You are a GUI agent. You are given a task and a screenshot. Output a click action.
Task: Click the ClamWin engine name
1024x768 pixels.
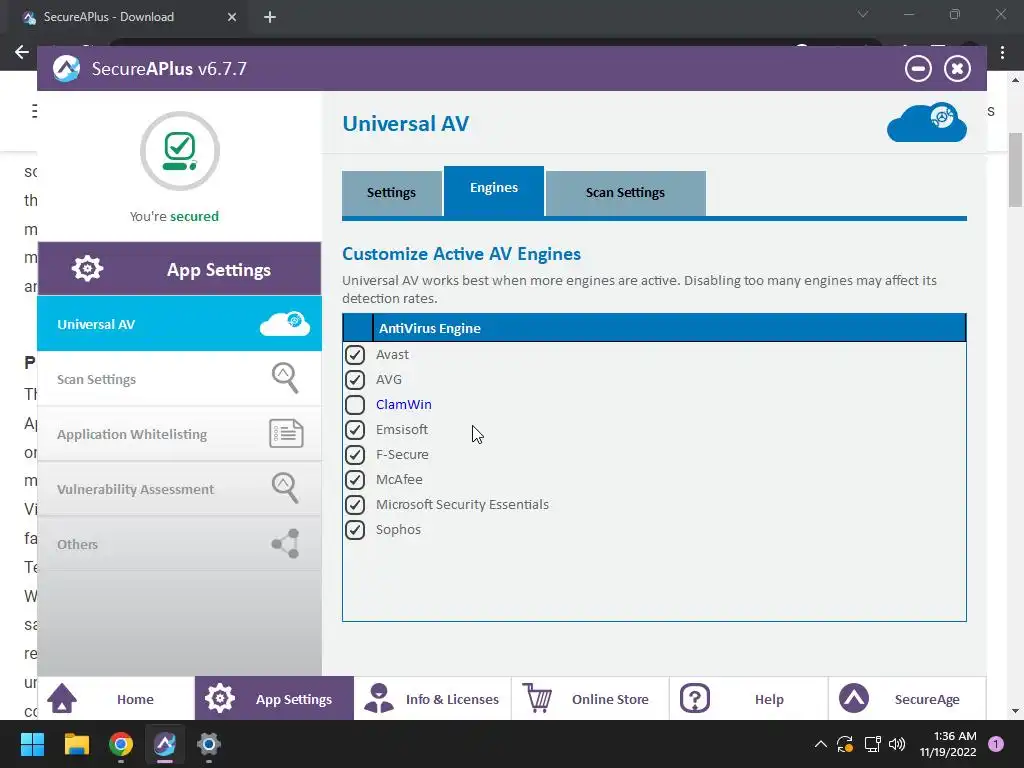[x=404, y=404]
